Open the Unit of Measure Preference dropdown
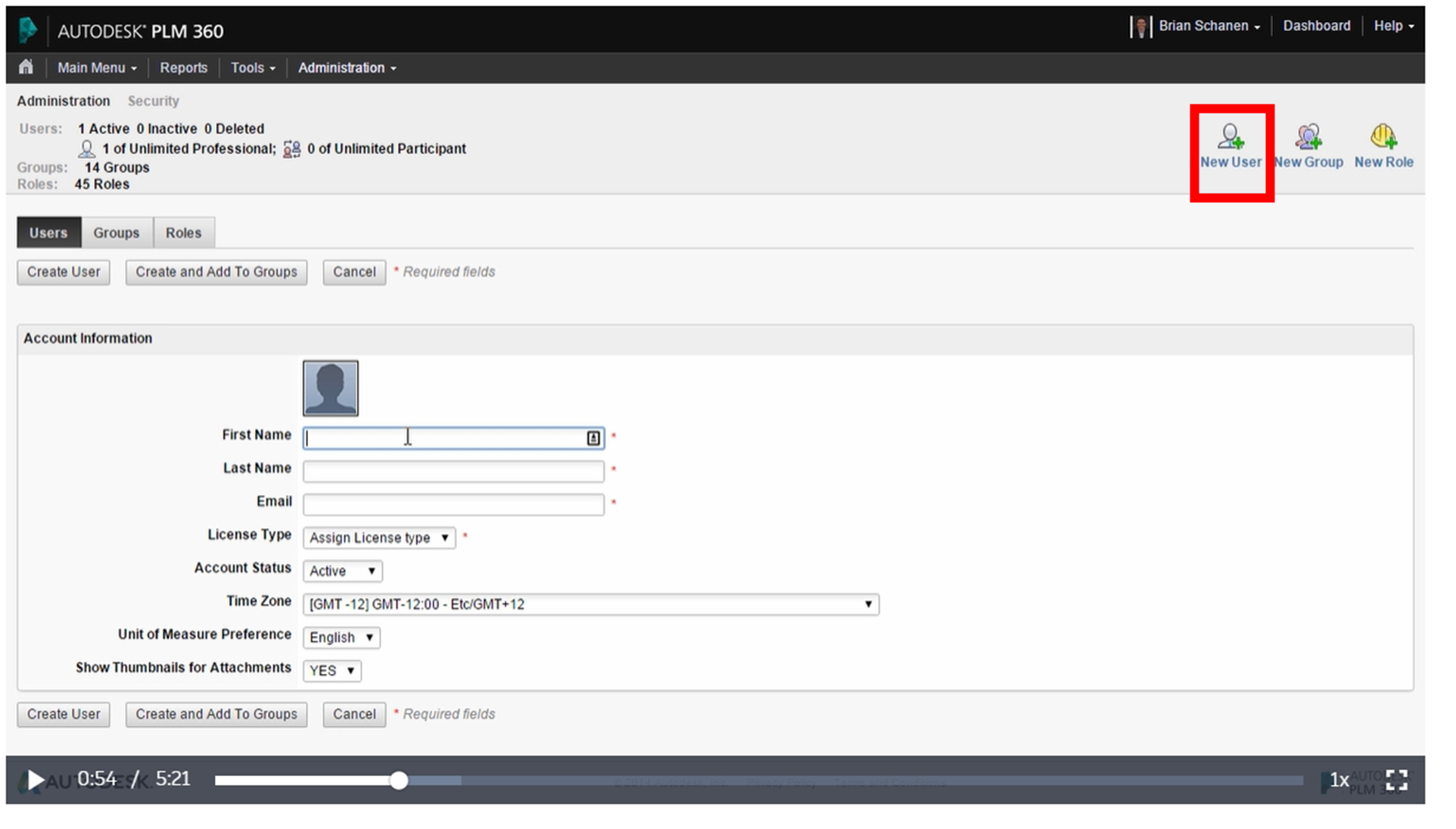 [341, 637]
